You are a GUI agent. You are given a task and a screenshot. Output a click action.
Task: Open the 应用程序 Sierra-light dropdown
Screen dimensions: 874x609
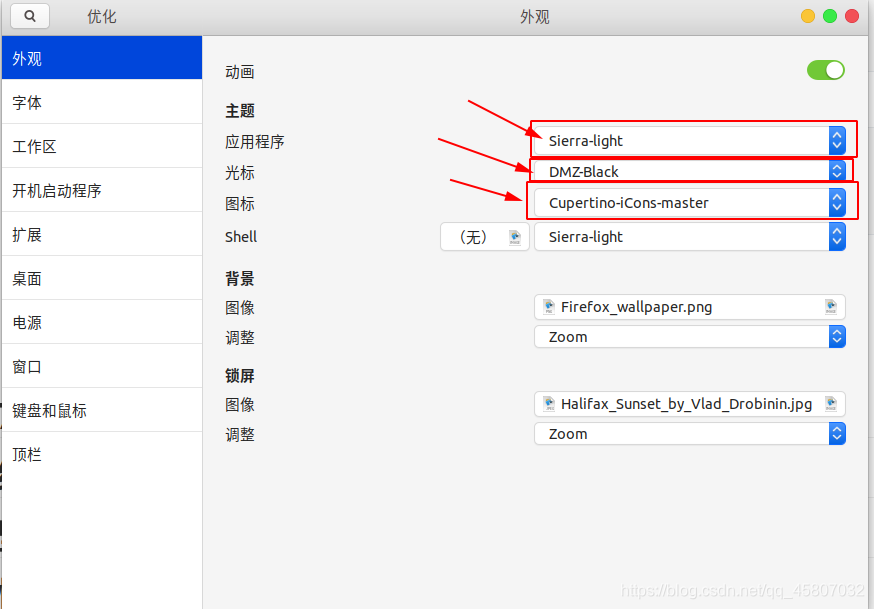tap(690, 141)
